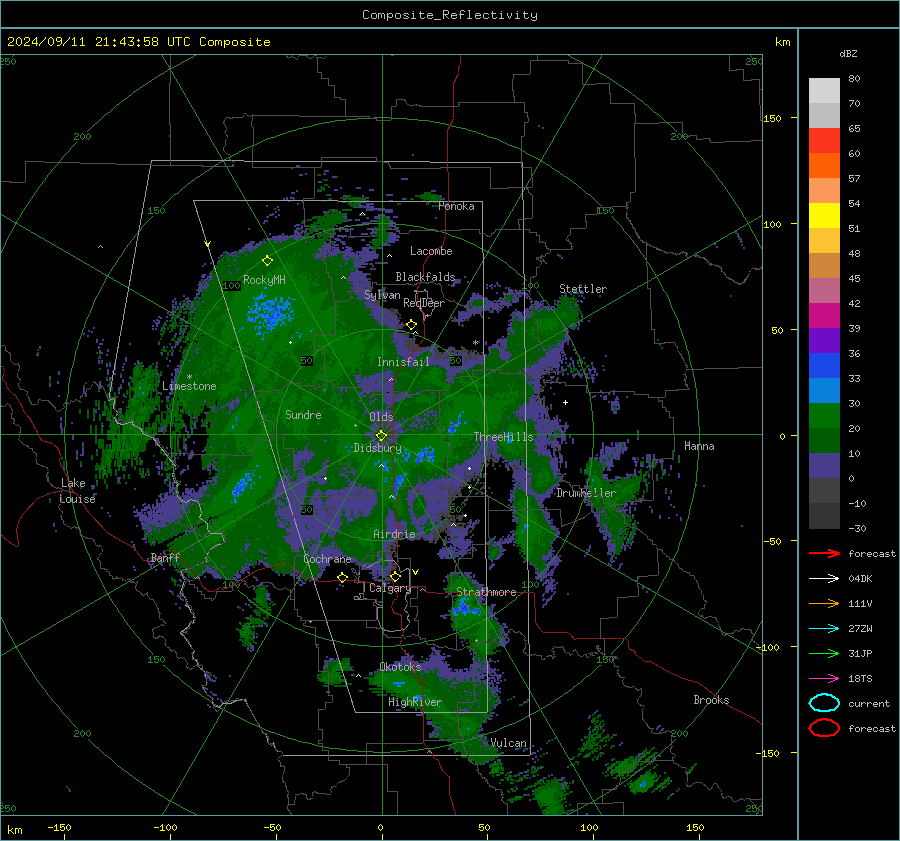Click the Ponoka label
Screen dimensions: 900x841
pos(456,206)
